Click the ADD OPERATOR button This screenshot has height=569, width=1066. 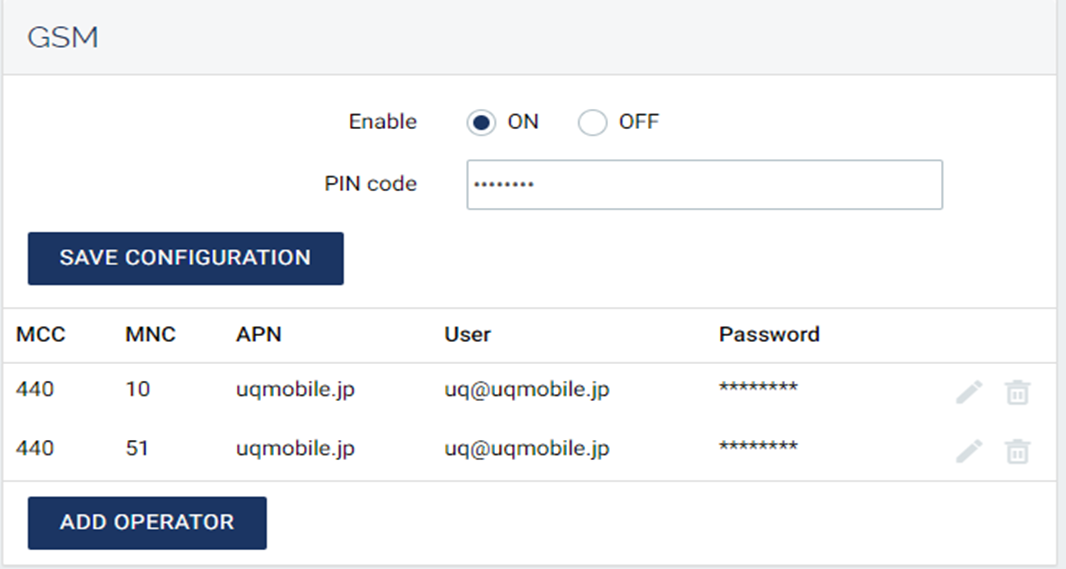click(147, 523)
